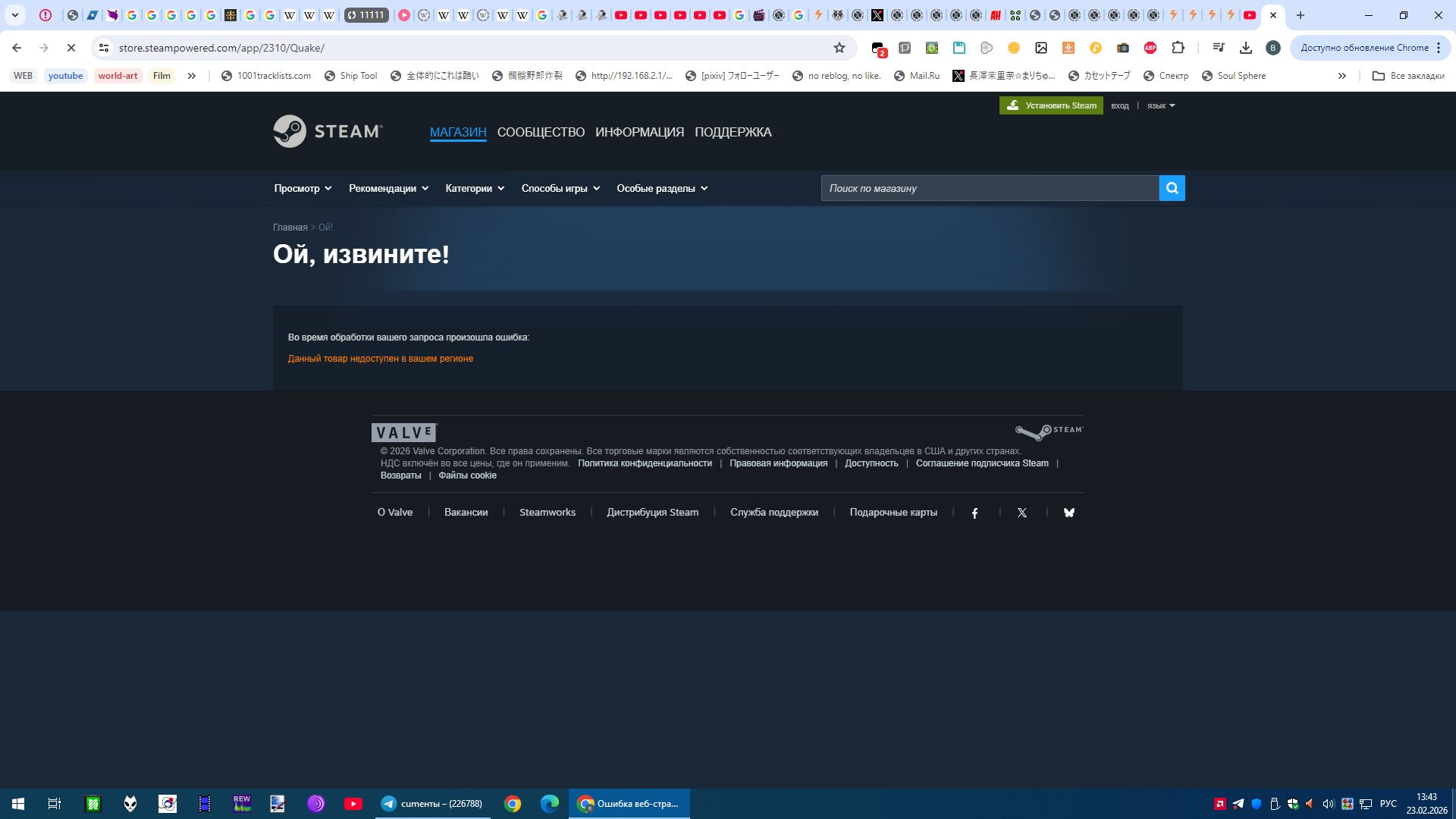Screen dimensions: 1456x819
Task: Click Доступно обновление Chrome button
Action: tap(1364, 48)
